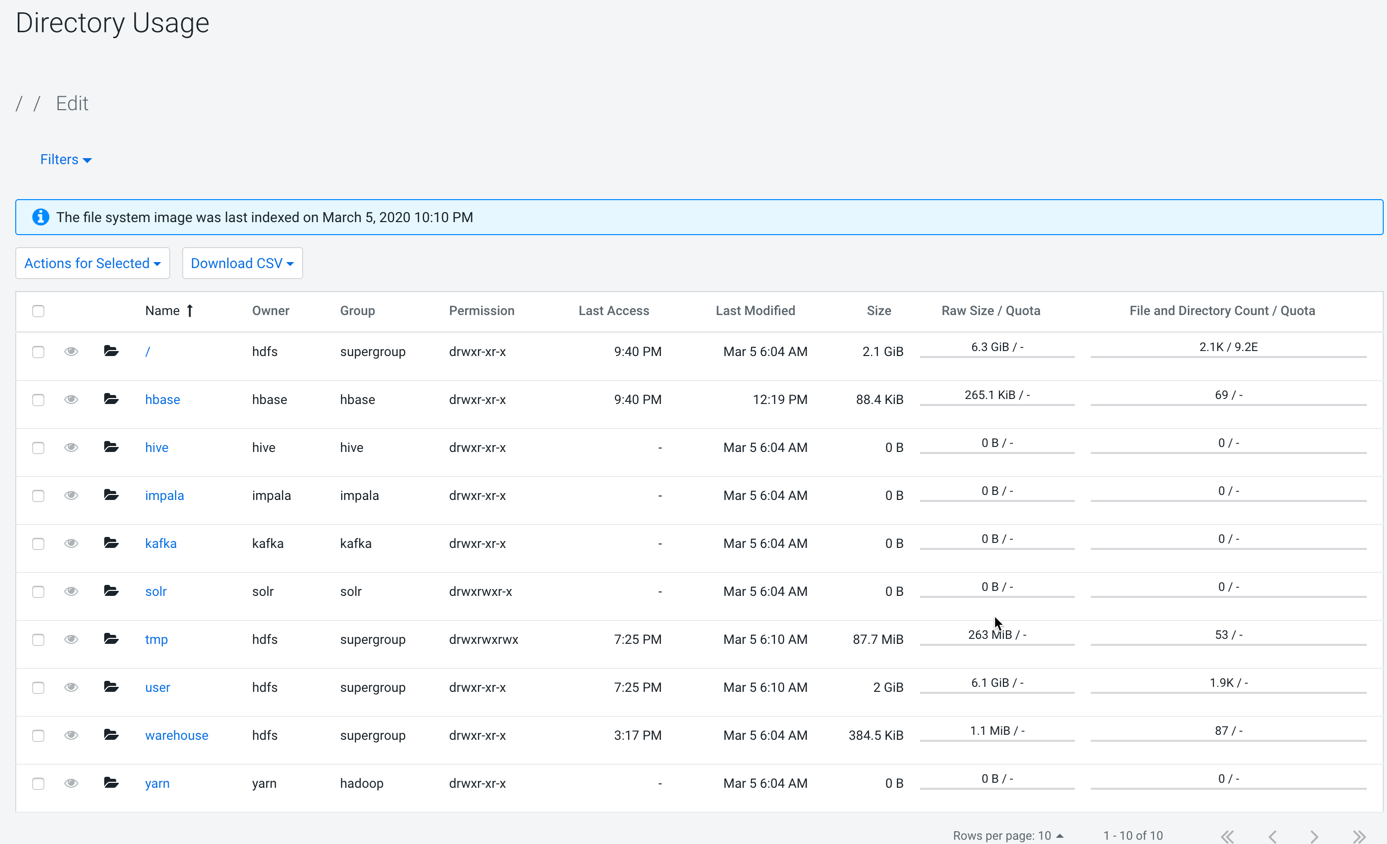Screen dimensions: 1387x844
Task: Click the folder icon for hbase row
Action: tap(111, 399)
